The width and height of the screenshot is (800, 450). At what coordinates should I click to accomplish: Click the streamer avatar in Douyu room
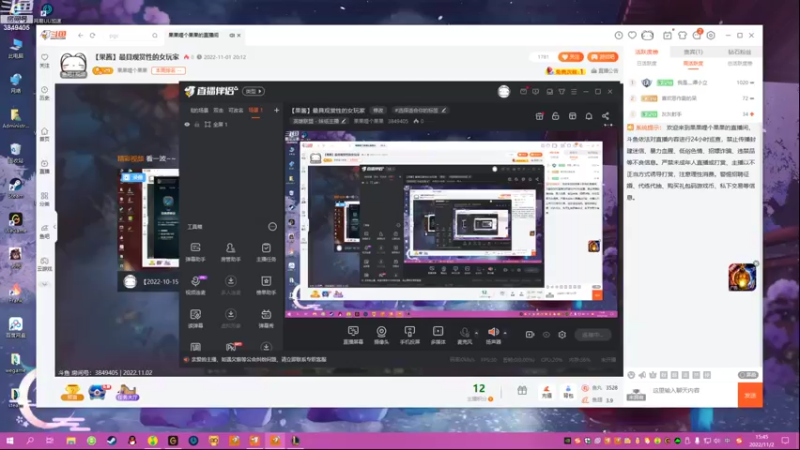coord(73,65)
